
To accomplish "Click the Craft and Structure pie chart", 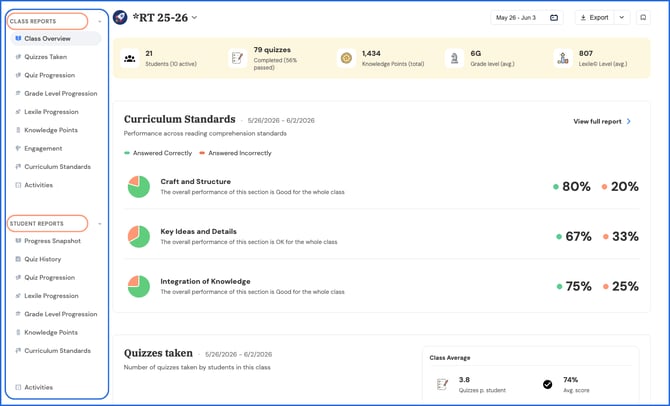I will click(x=139, y=187).
